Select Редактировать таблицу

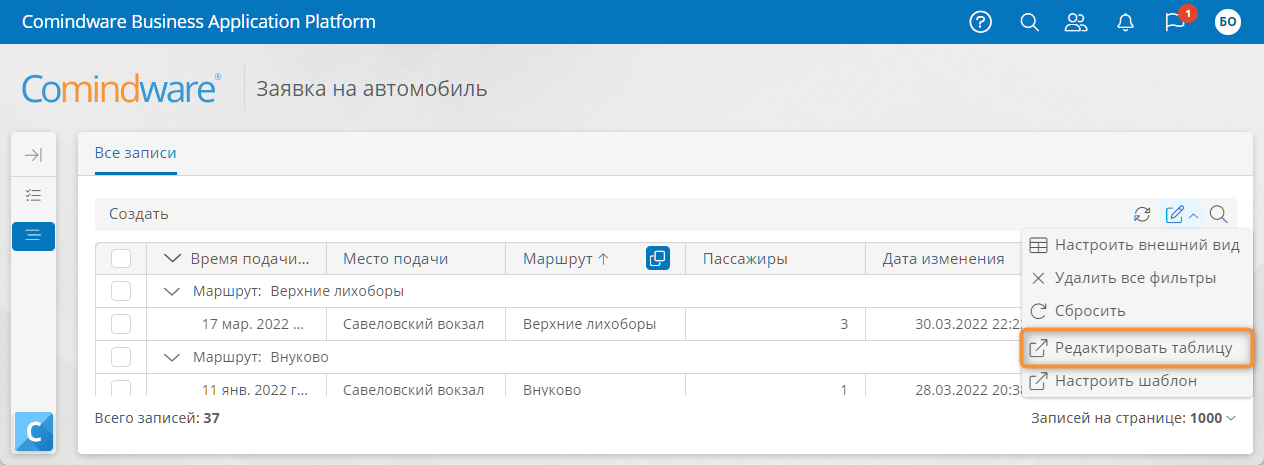[x=1138, y=348]
